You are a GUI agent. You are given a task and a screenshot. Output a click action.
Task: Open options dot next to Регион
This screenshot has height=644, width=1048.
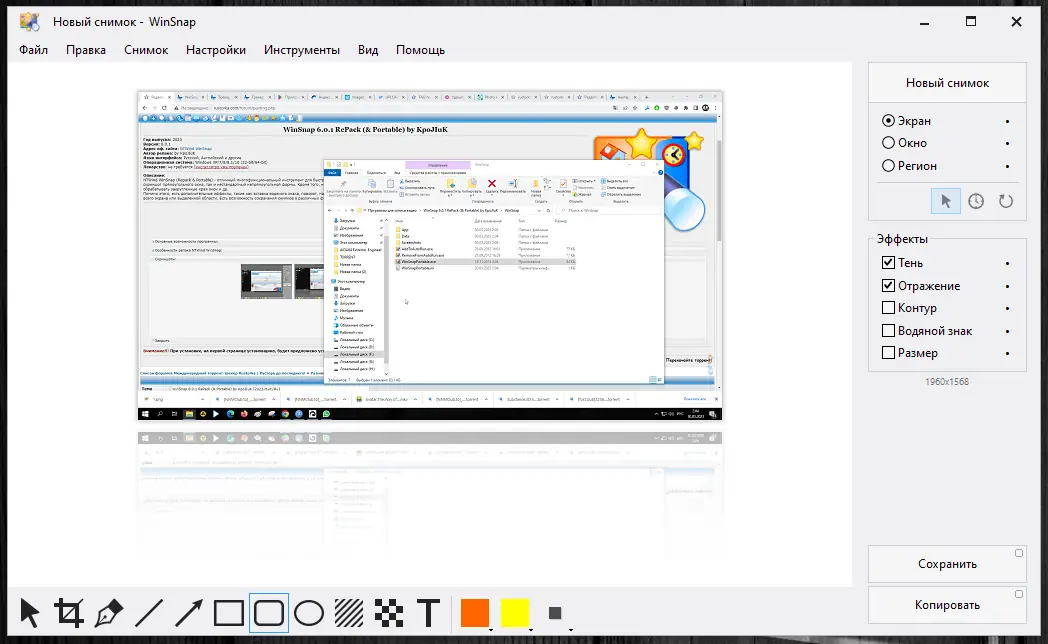[x=1007, y=166]
